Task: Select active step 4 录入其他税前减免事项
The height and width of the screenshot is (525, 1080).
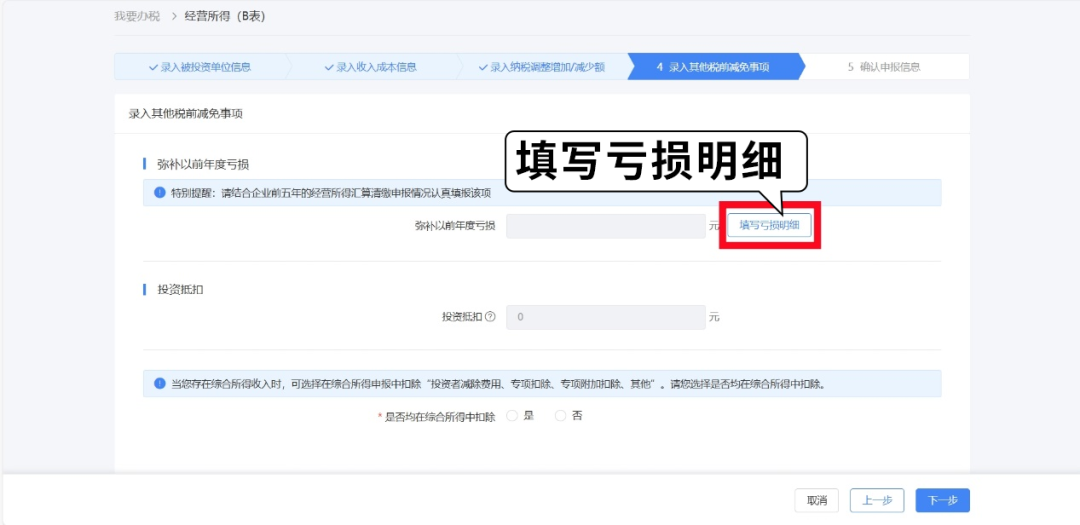Action: [713, 67]
